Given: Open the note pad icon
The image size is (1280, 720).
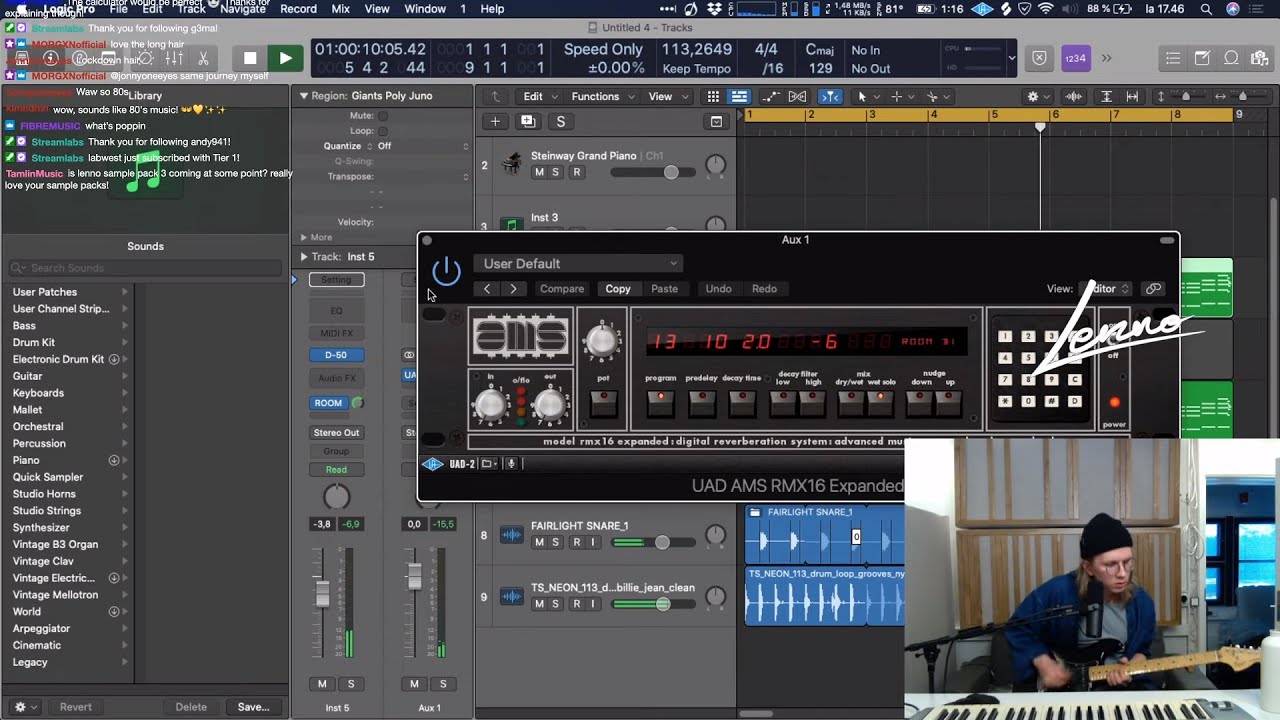Looking at the screenshot, I should 1202,58.
